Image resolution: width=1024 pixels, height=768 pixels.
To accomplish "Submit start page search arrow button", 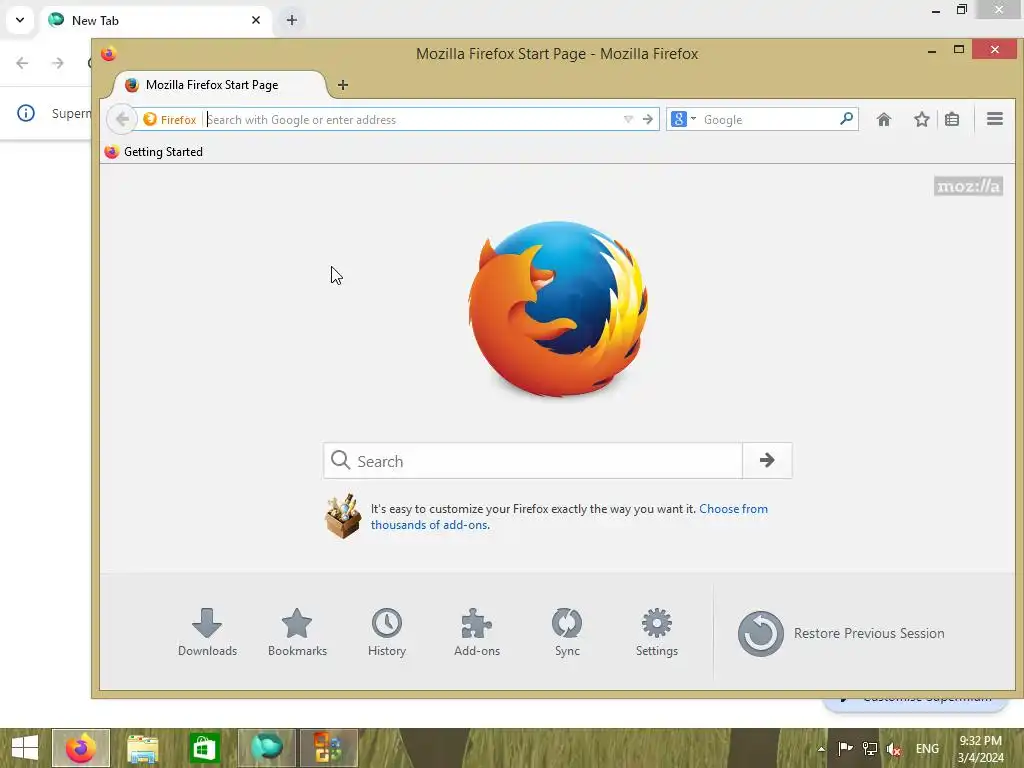I will pyautogui.click(x=767, y=460).
